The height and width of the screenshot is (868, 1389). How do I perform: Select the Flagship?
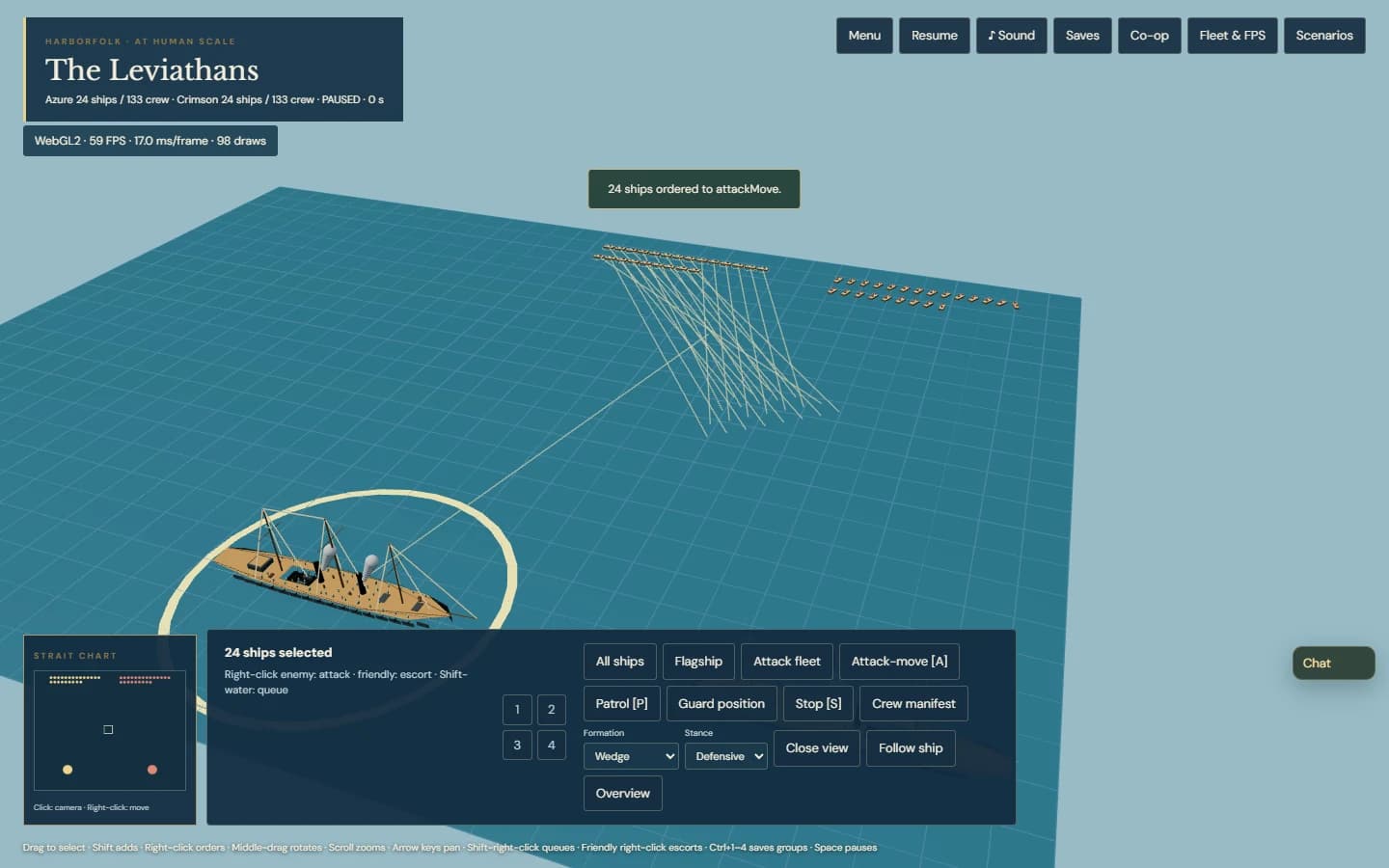coord(698,662)
